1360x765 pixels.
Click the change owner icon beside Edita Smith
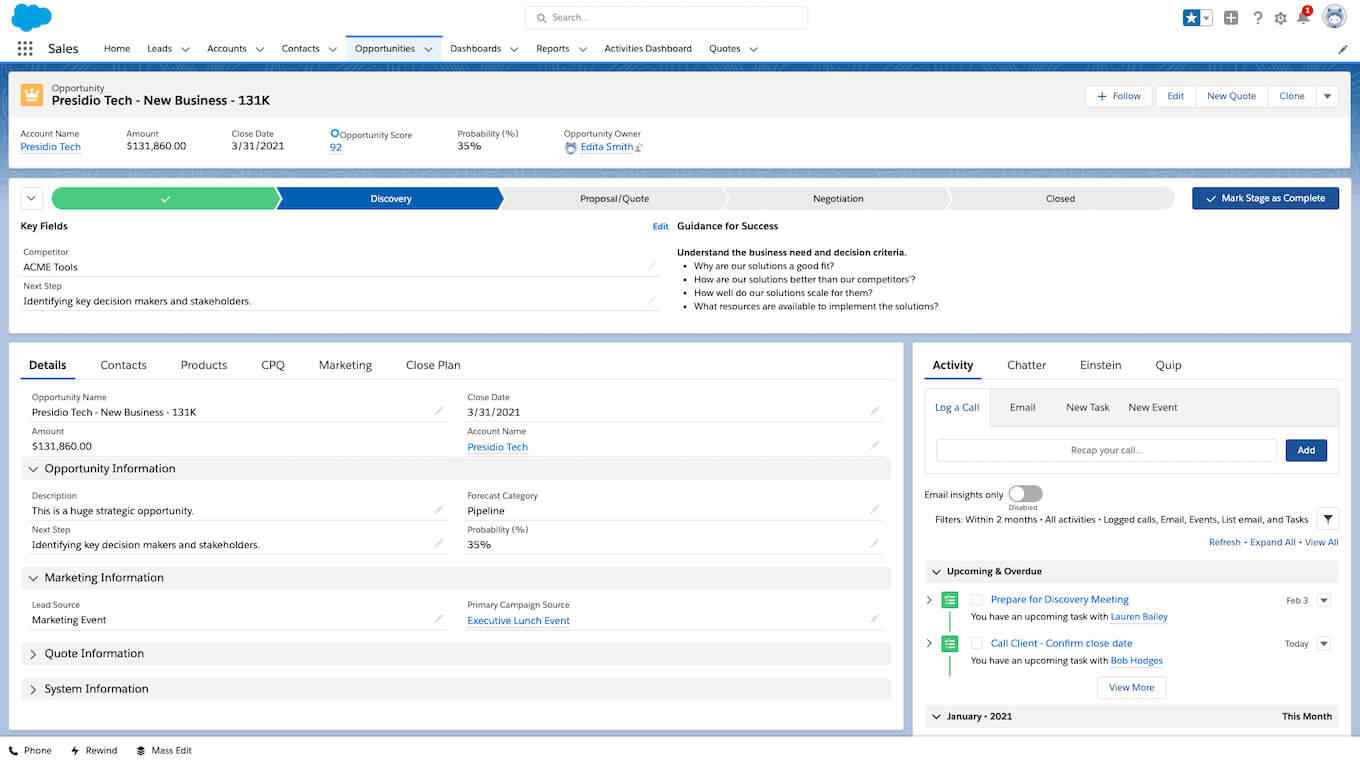pyautogui.click(x=639, y=147)
